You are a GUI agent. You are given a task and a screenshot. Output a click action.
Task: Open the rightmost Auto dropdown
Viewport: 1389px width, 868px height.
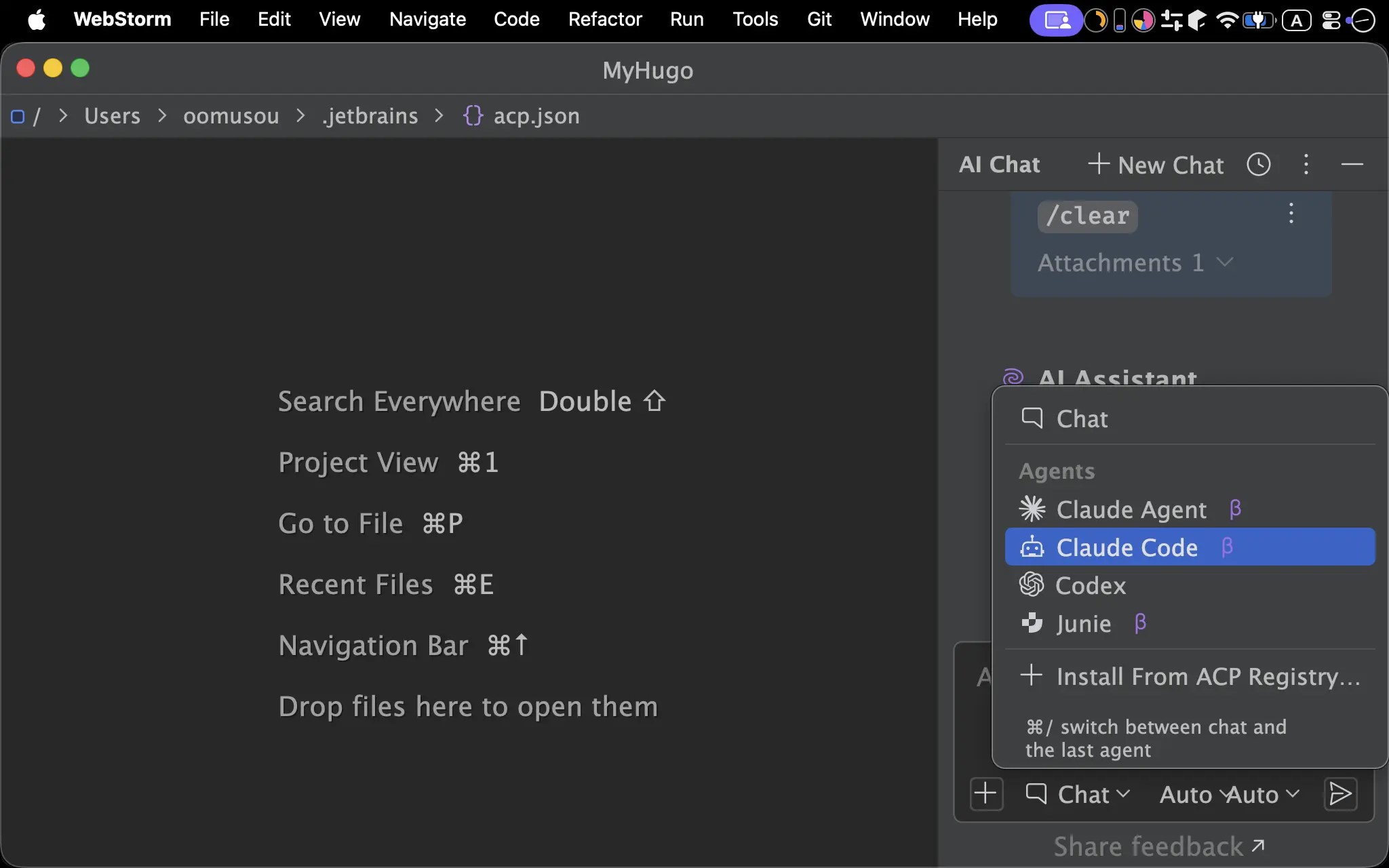(1263, 794)
